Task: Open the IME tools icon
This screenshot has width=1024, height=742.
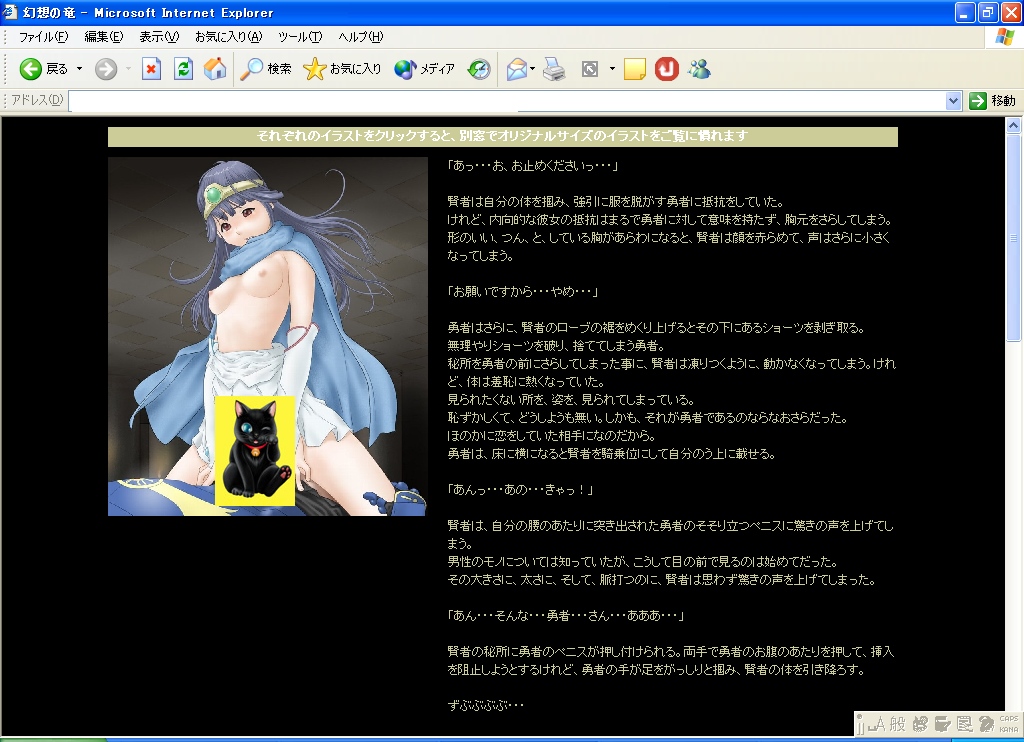Action: [x=942, y=724]
